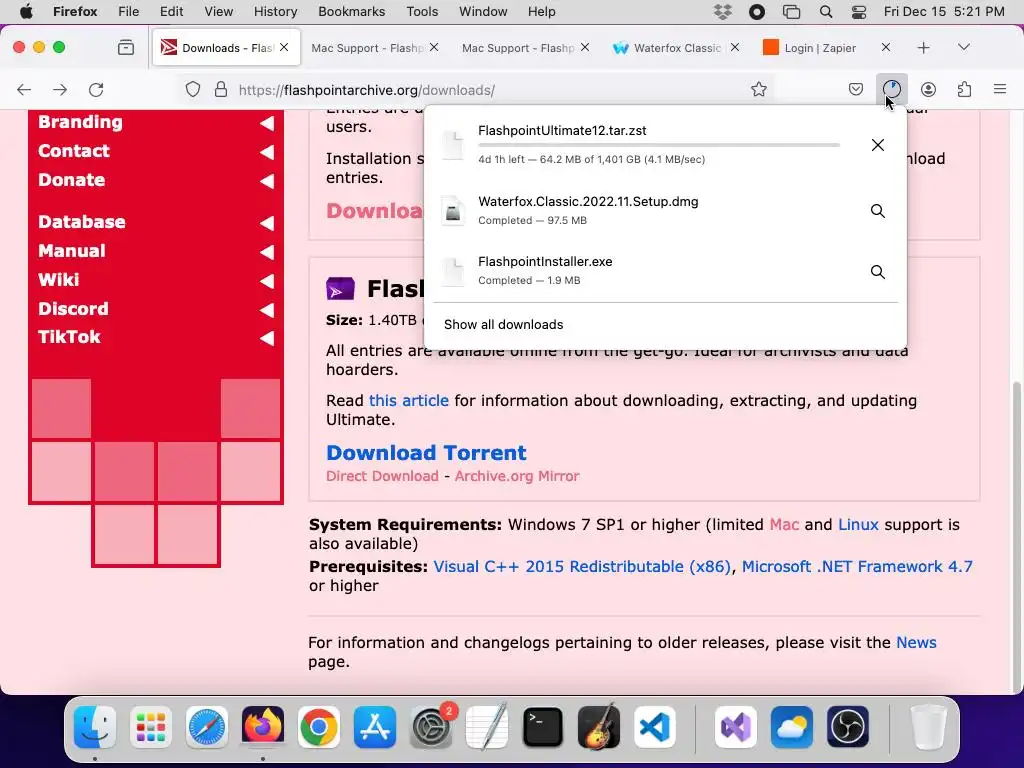The height and width of the screenshot is (768, 1024).
Task: Close the Login | Zapier tab
Action: pyautogui.click(x=886, y=48)
